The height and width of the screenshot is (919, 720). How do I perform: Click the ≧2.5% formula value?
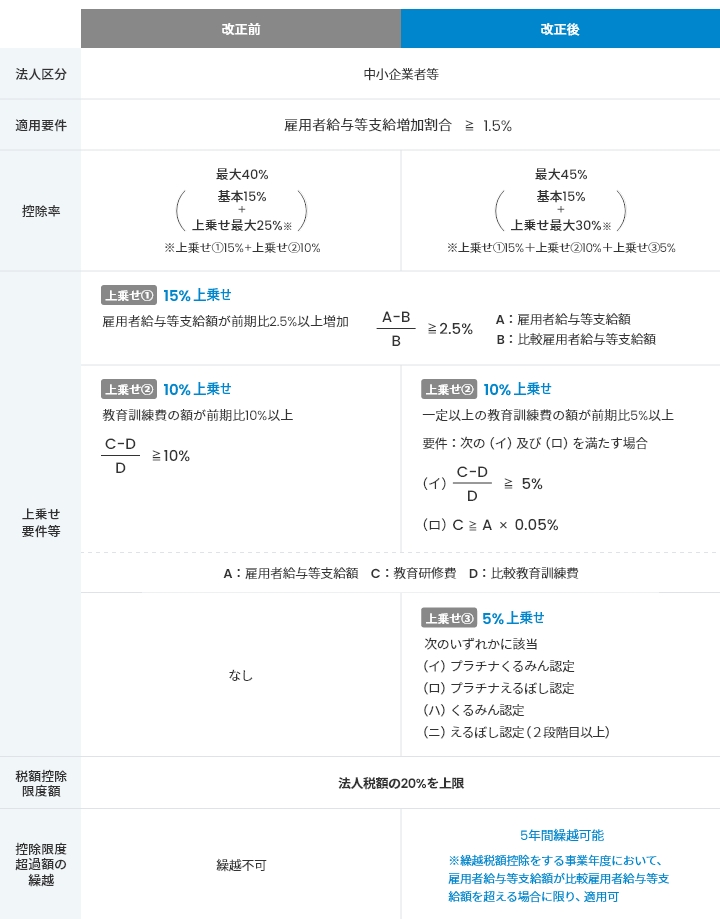coord(450,329)
